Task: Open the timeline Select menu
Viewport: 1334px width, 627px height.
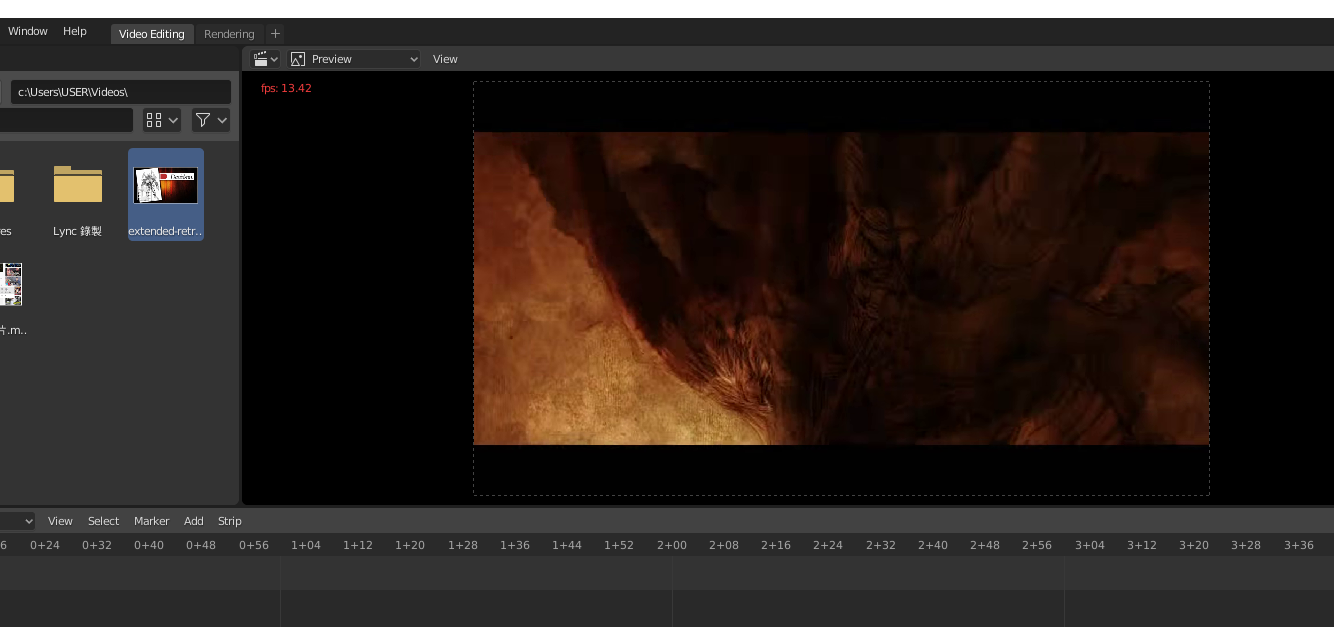Action: (x=103, y=521)
